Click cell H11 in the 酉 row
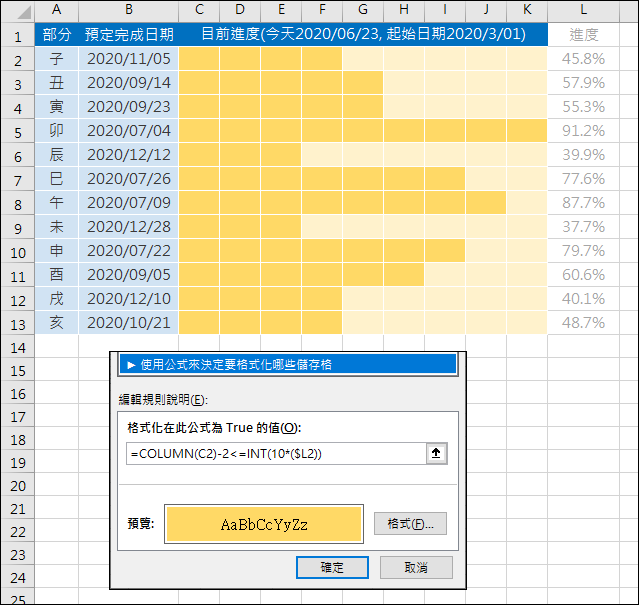Image resolution: width=639 pixels, height=605 pixels. 404,275
